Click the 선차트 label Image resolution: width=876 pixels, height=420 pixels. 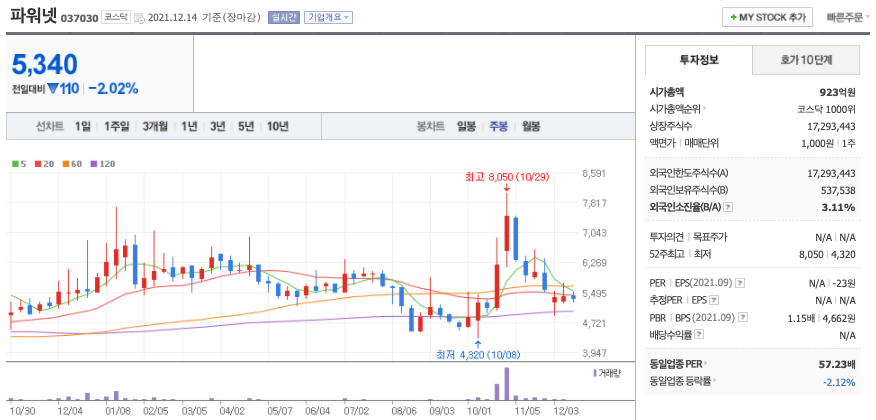pos(50,126)
